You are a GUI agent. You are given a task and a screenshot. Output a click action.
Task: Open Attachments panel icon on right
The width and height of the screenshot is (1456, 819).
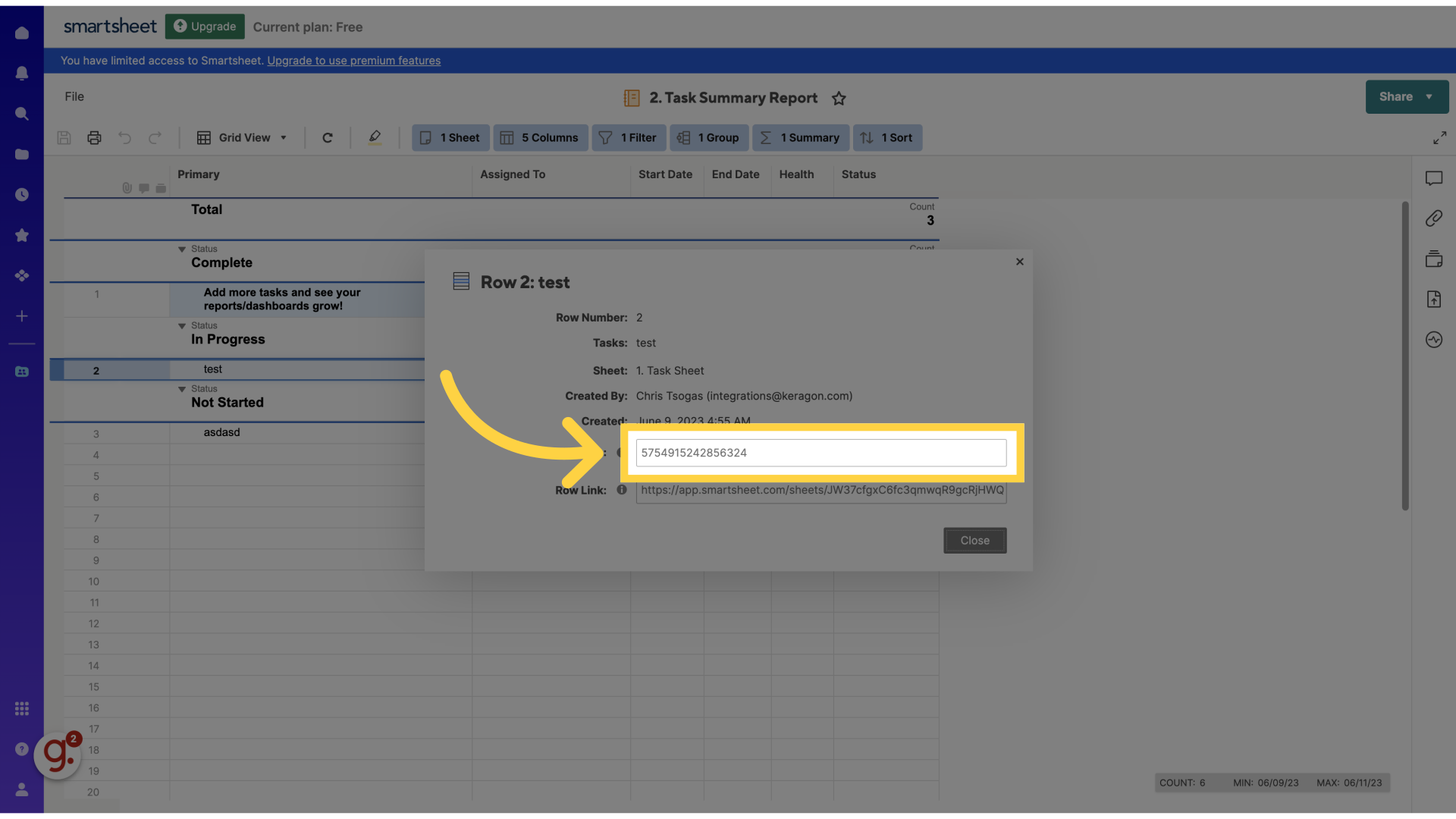(x=1433, y=218)
